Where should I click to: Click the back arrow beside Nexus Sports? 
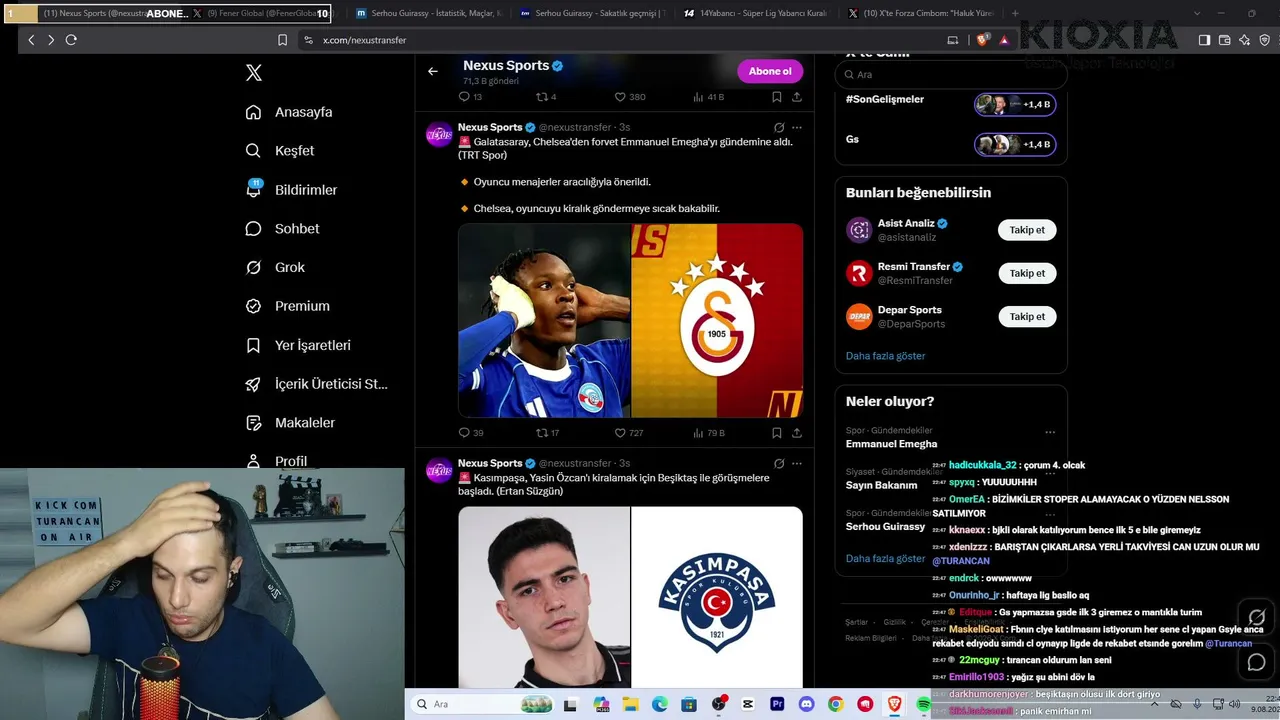coord(433,71)
